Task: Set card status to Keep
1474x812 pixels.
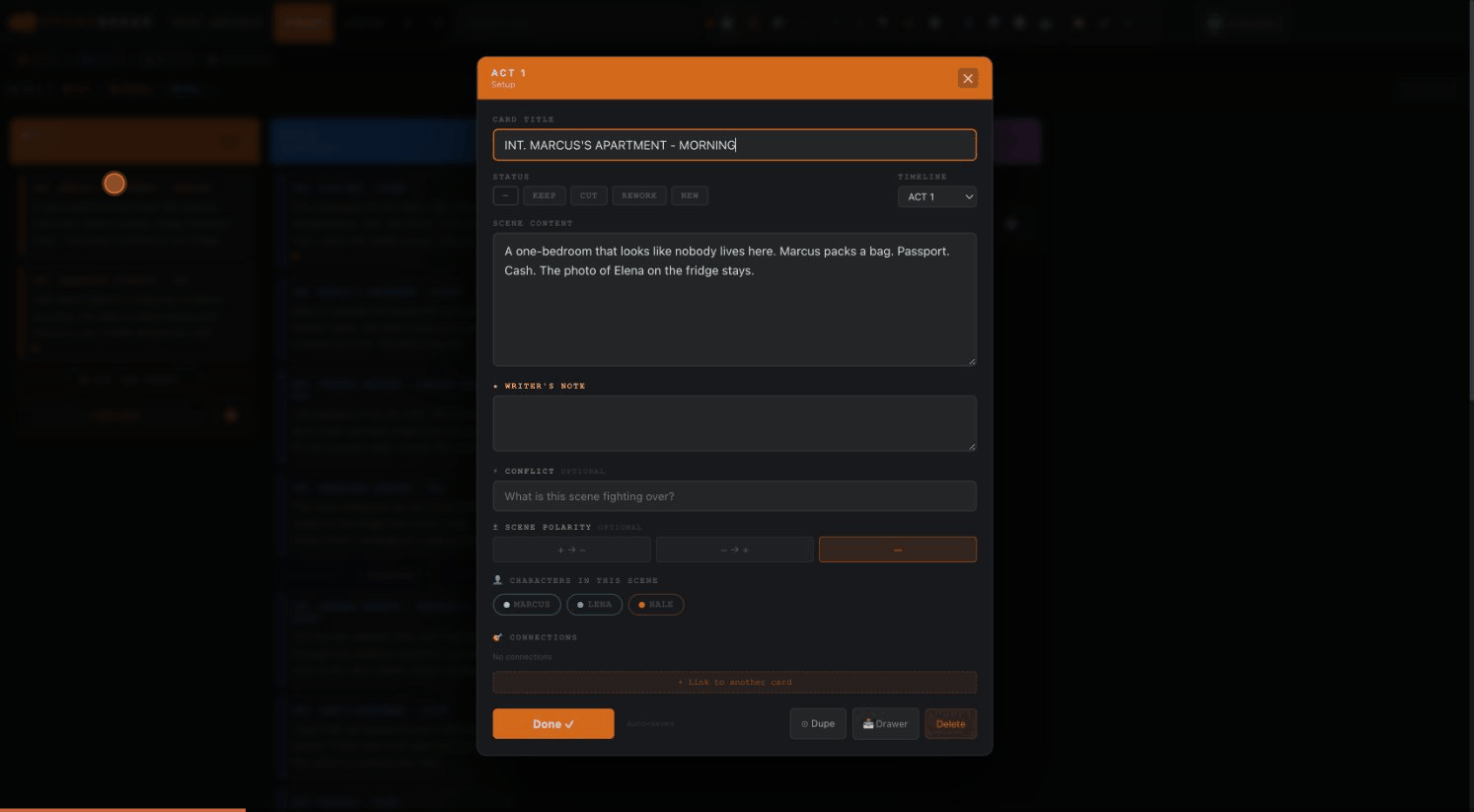Action: coord(544,195)
